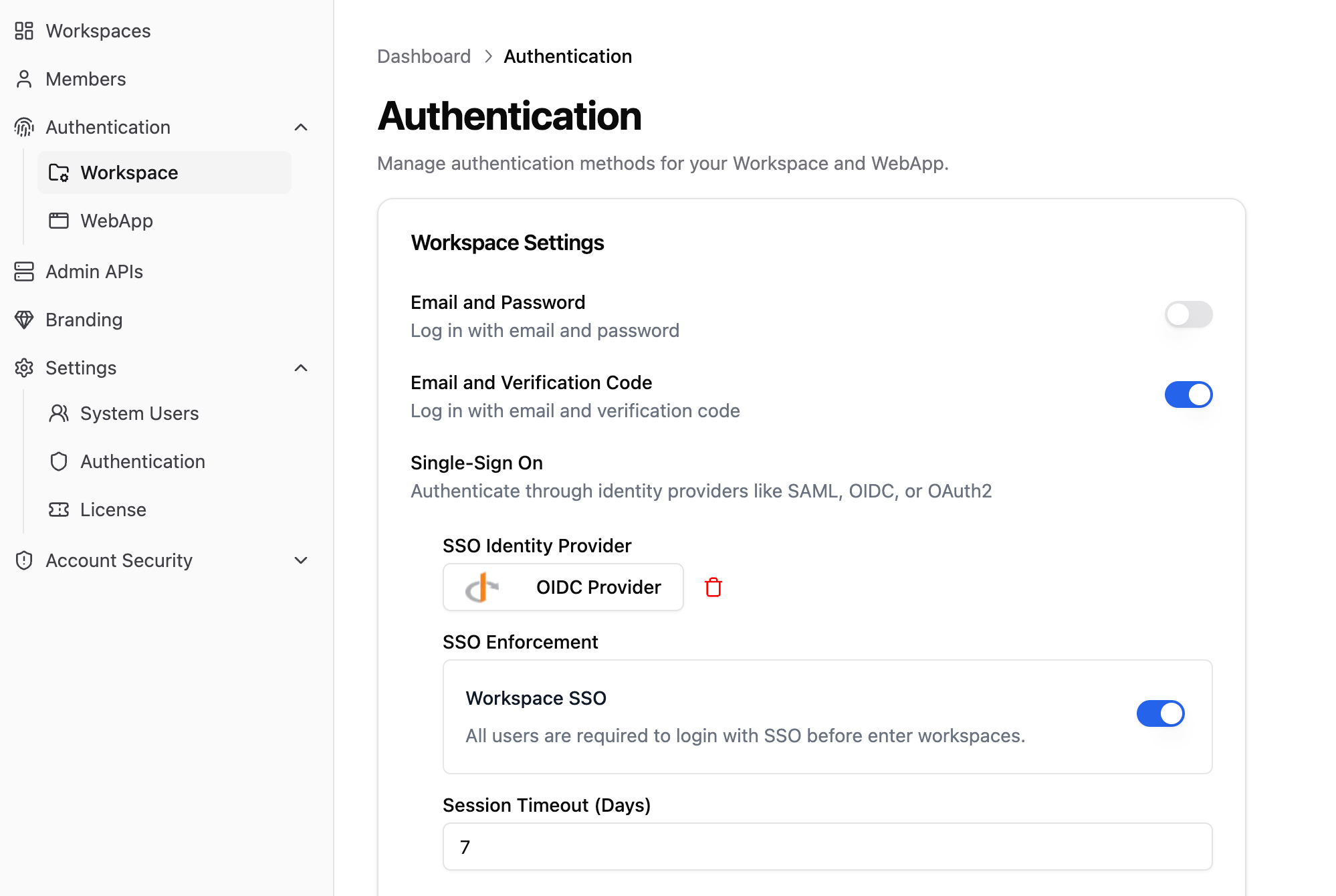Click the Authentication fingerprint icon
The height and width of the screenshot is (896, 1336).
pos(24,127)
